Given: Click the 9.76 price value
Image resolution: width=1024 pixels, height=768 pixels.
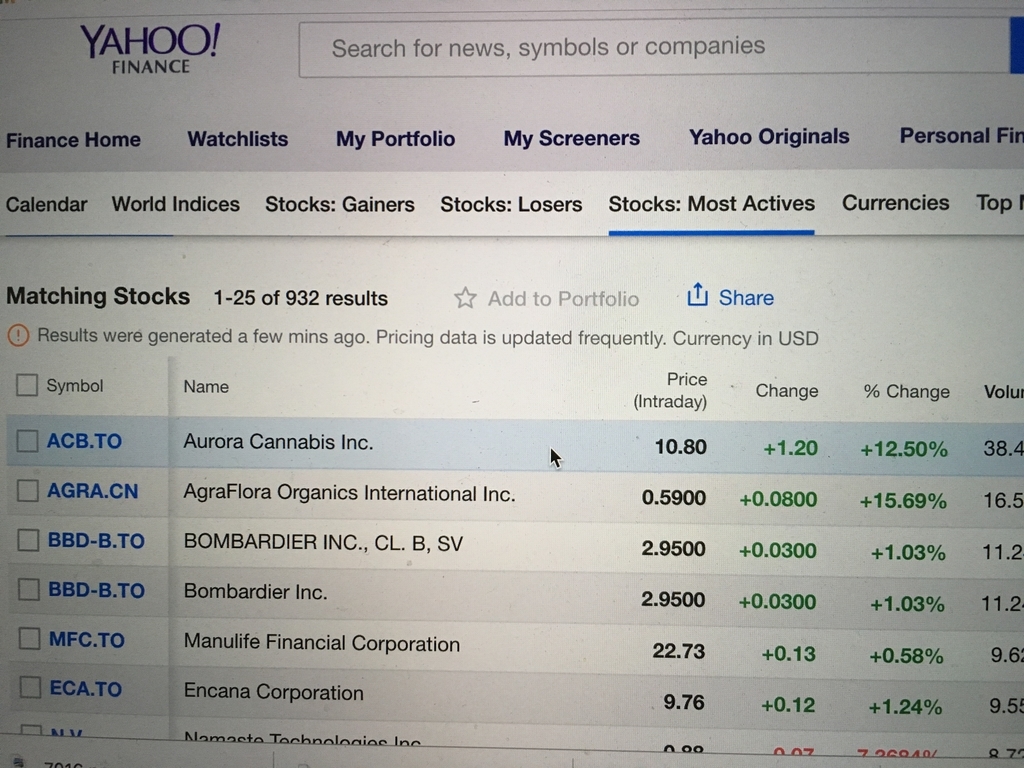Looking at the screenshot, I should pyautogui.click(x=684, y=702).
